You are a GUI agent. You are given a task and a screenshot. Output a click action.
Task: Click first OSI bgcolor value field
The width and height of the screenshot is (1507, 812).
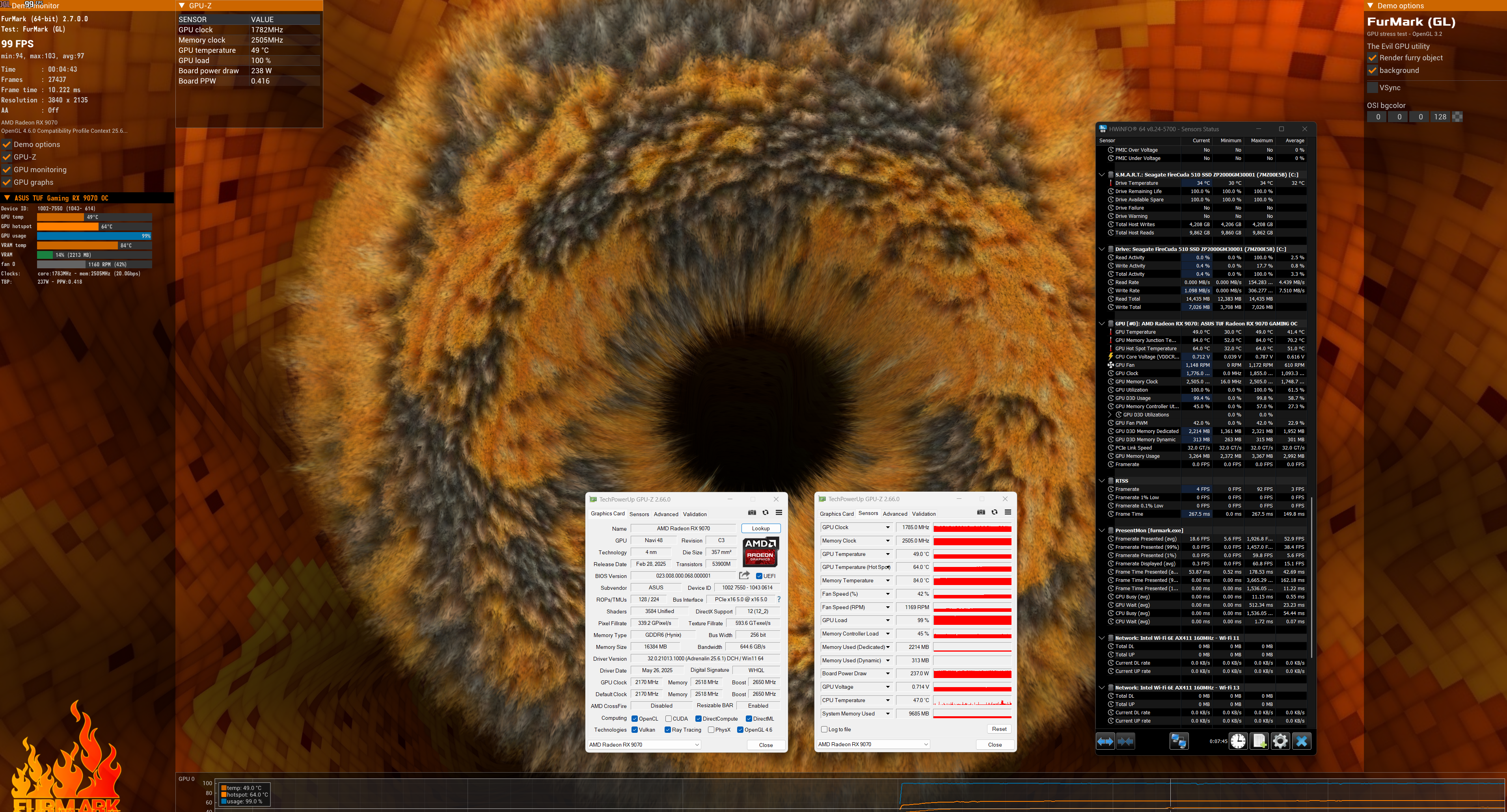click(x=1378, y=117)
